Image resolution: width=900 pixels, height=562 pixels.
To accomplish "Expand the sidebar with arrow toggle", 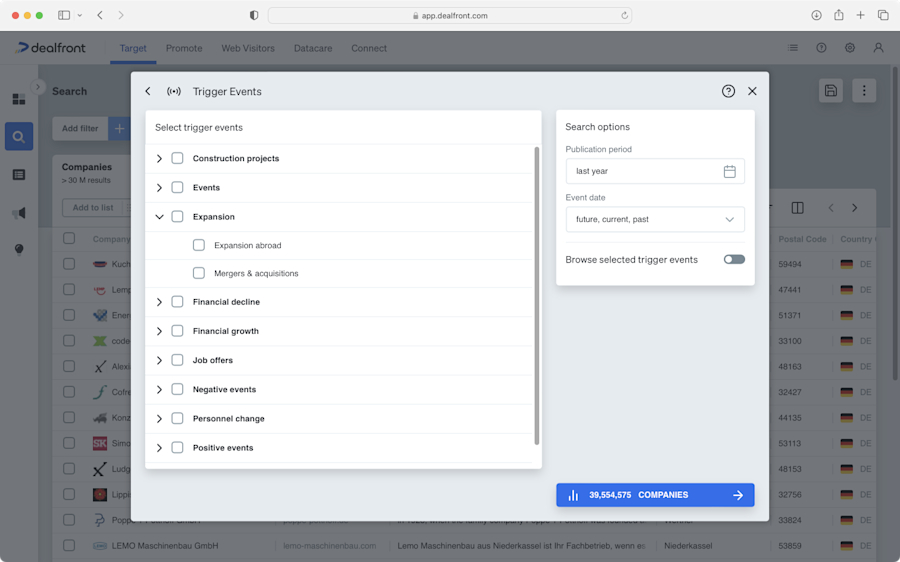I will click(x=38, y=87).
